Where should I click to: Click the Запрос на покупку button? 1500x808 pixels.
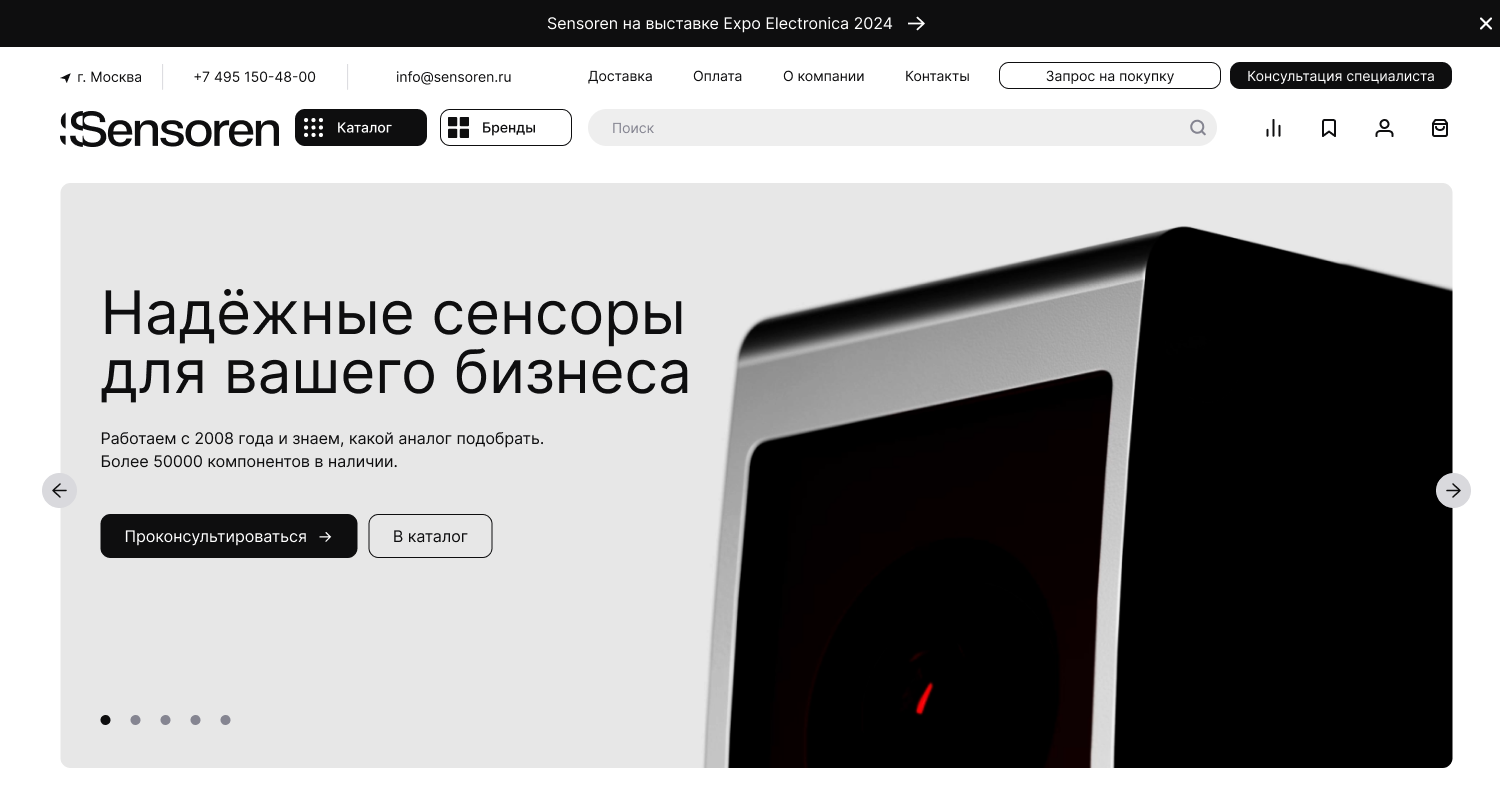click(x=1110, y=75)
